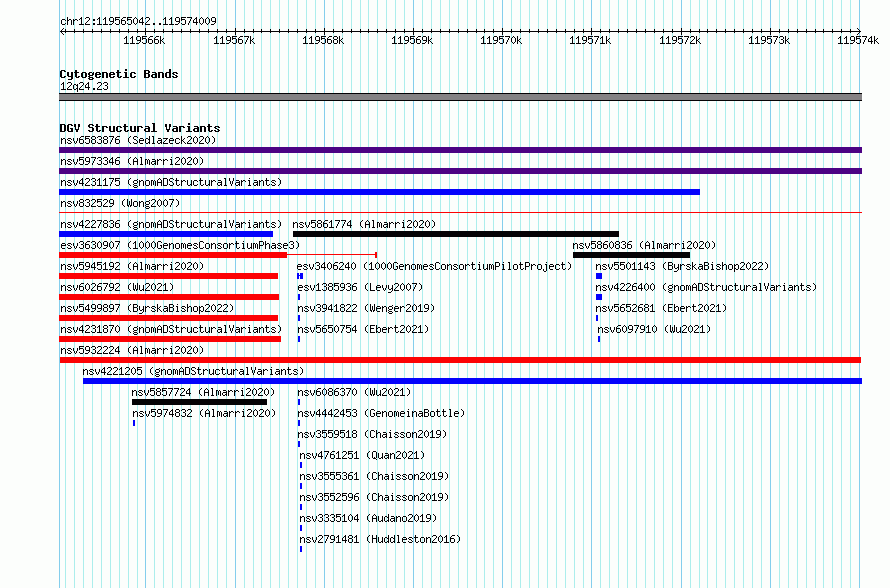Open nsv3559518 (Chaisson2019) label
890x588 pixels.
coord(372,434)
